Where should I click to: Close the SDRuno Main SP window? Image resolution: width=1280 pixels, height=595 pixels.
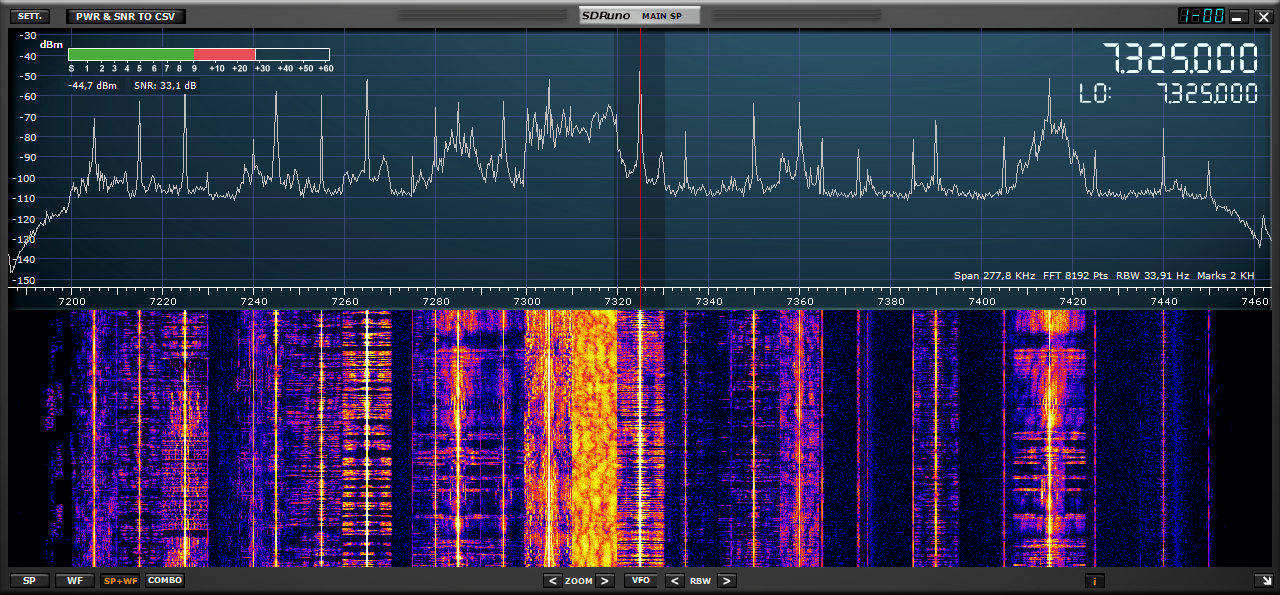point(1262,16)
